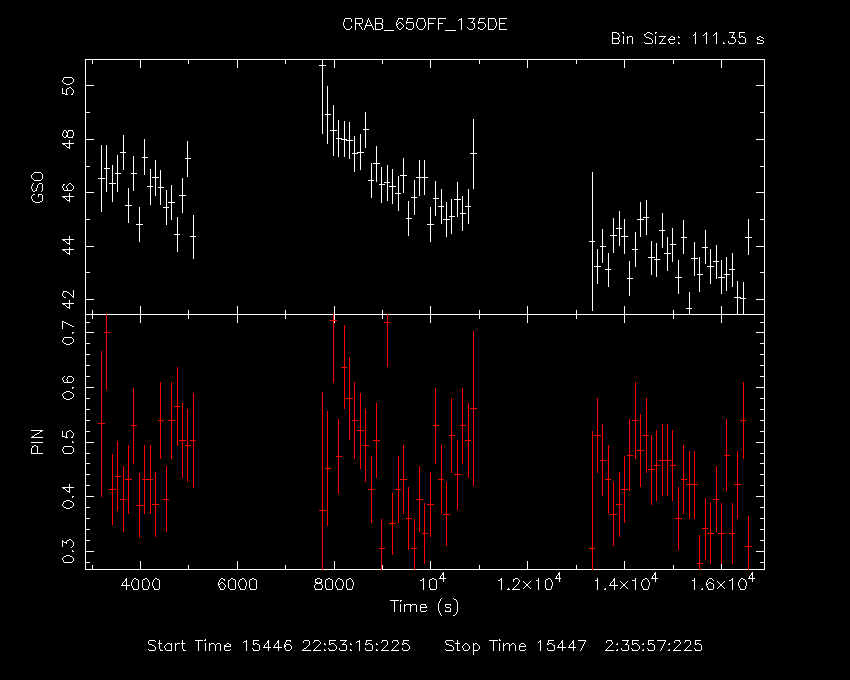Click the PIN axis value 0.3
Image resolution: width=850 pixels, height=680 pixels.
pos(69,551)
